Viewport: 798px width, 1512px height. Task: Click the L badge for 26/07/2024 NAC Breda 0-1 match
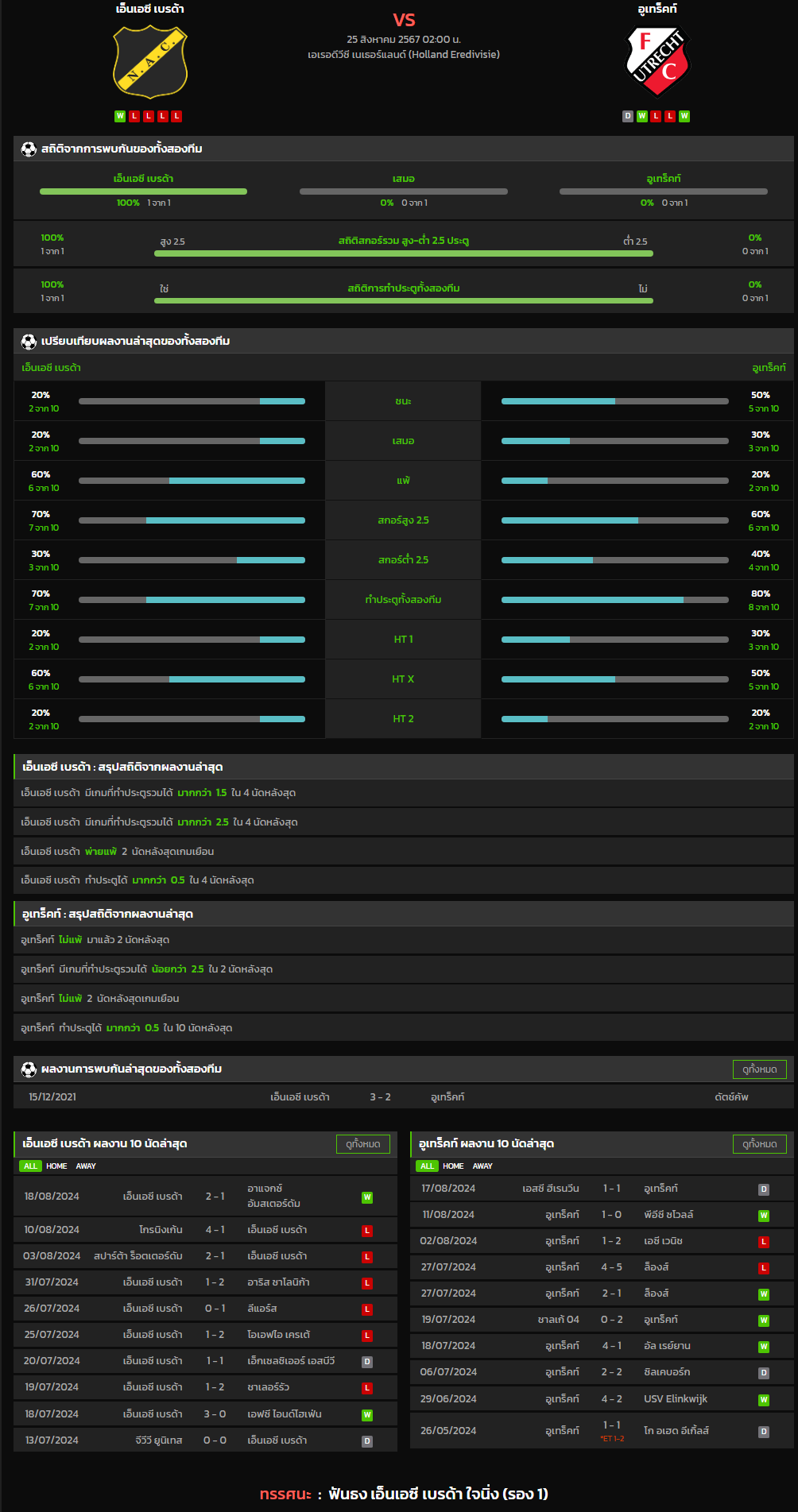pyautogui.click(x=367, y=1309)
